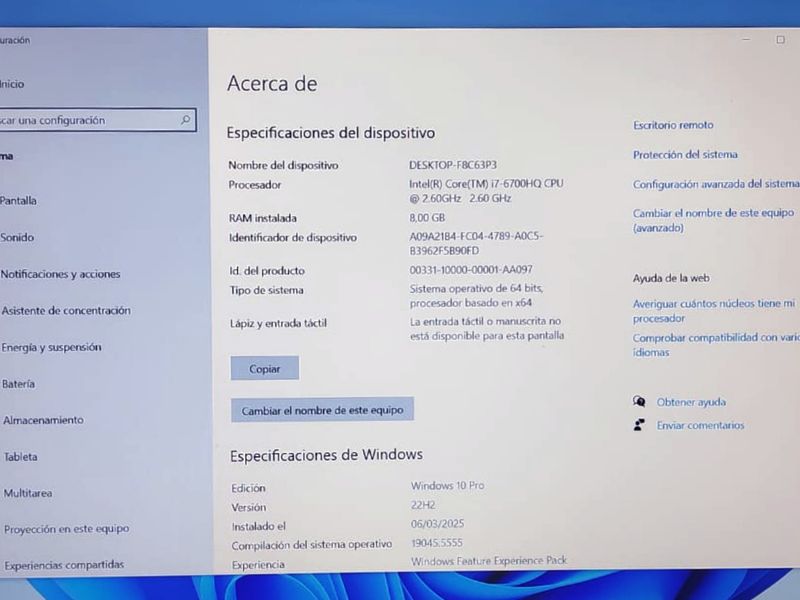Open Comprobar compatibilidad con varios idiomas link
The image size is (800, 600).
[716, 345]
